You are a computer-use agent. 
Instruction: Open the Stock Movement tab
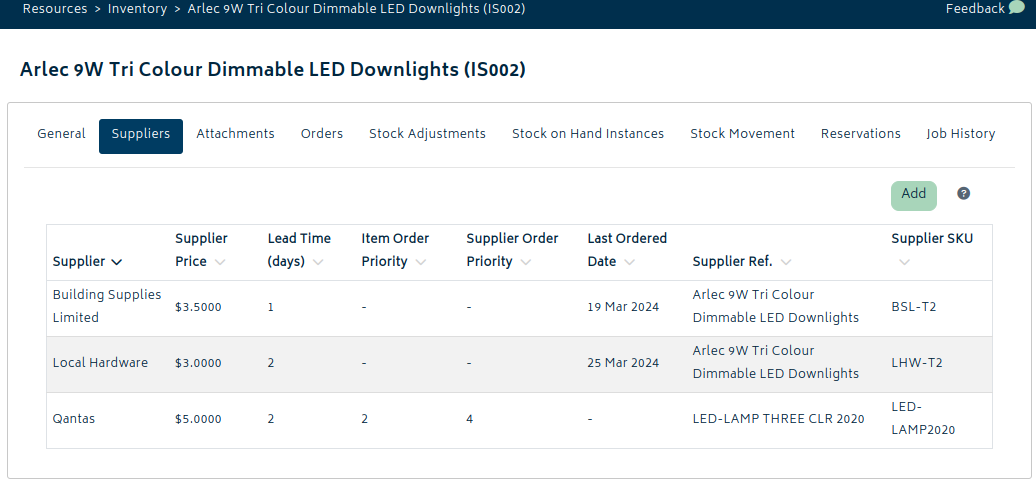click(x=743, y=134)
